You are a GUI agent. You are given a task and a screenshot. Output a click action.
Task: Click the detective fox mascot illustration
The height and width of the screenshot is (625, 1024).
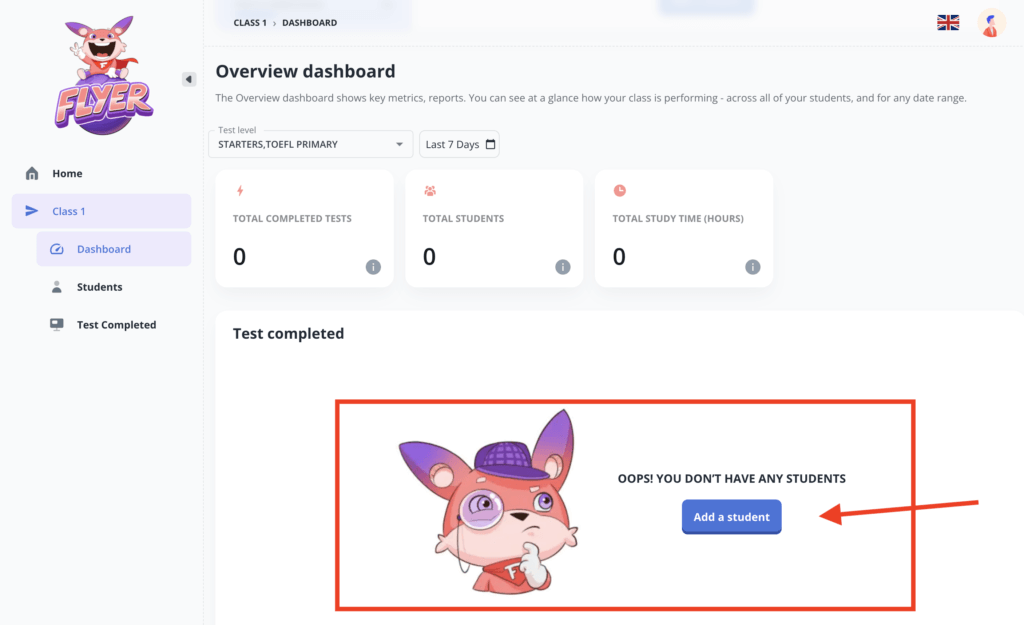pos(488,498)
